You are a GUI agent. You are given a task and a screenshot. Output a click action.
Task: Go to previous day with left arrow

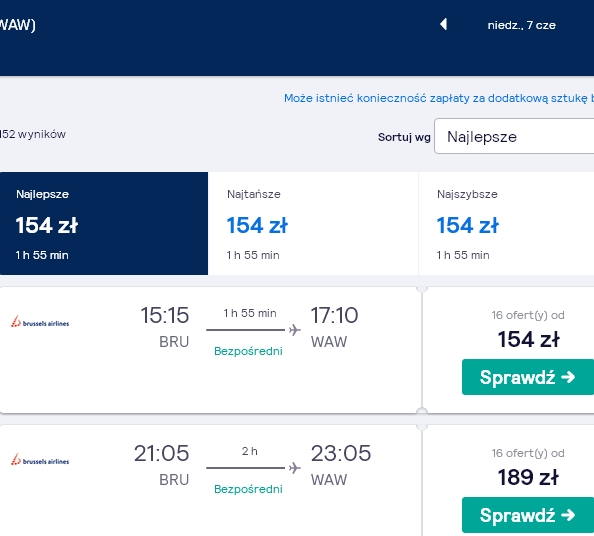444,25
